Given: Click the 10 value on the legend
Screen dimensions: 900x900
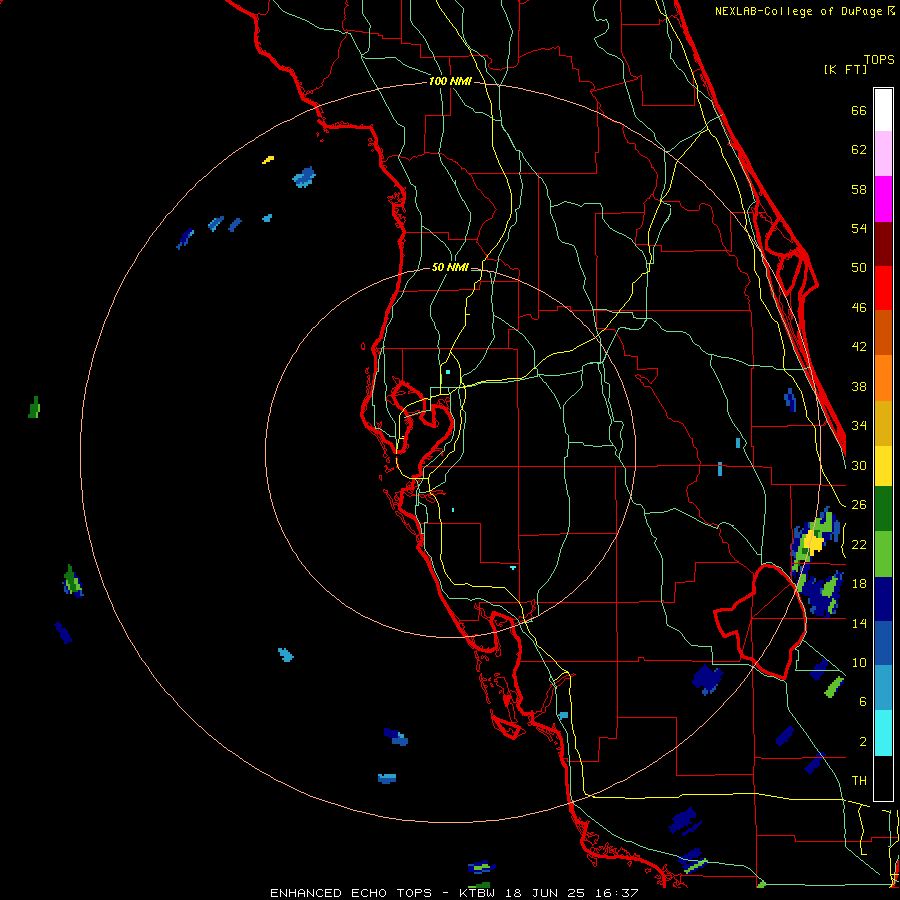Looking at the screenshot, I should coord(859,662).
